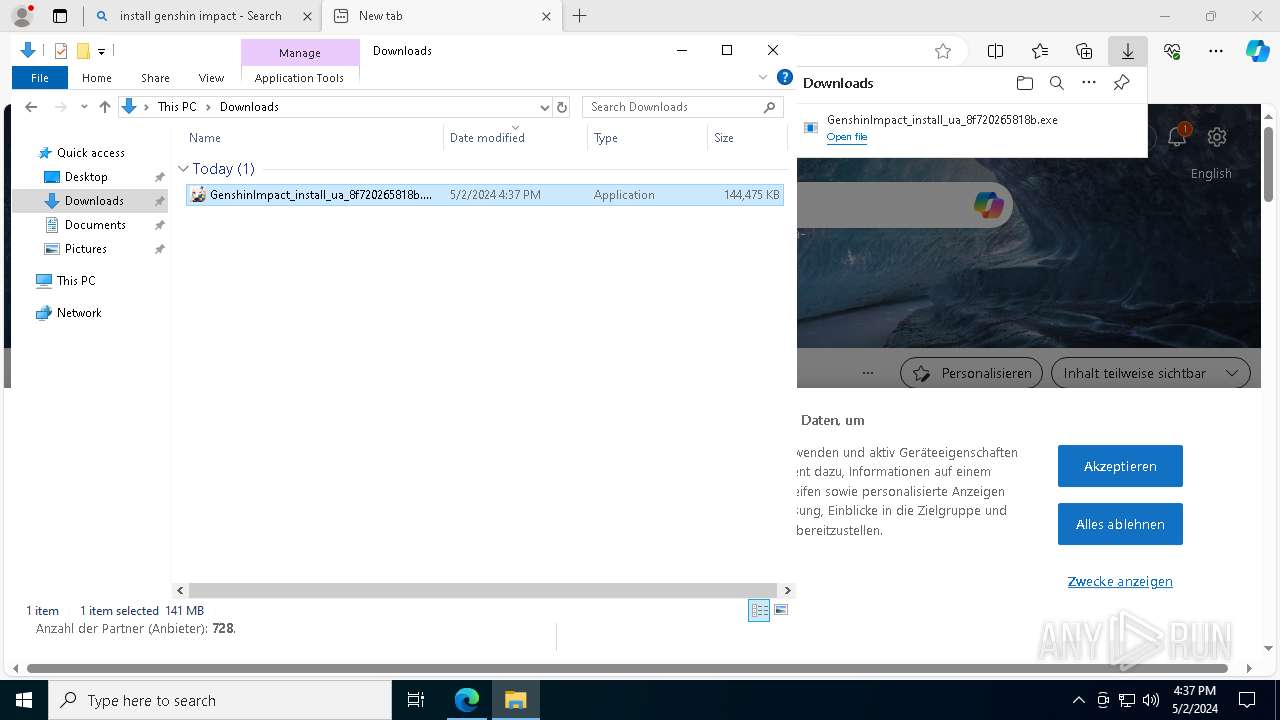Expand the Explorer ribbon chevron
Image resolution: width=1280 pixels, height=720 pixels.
(763, 77)
